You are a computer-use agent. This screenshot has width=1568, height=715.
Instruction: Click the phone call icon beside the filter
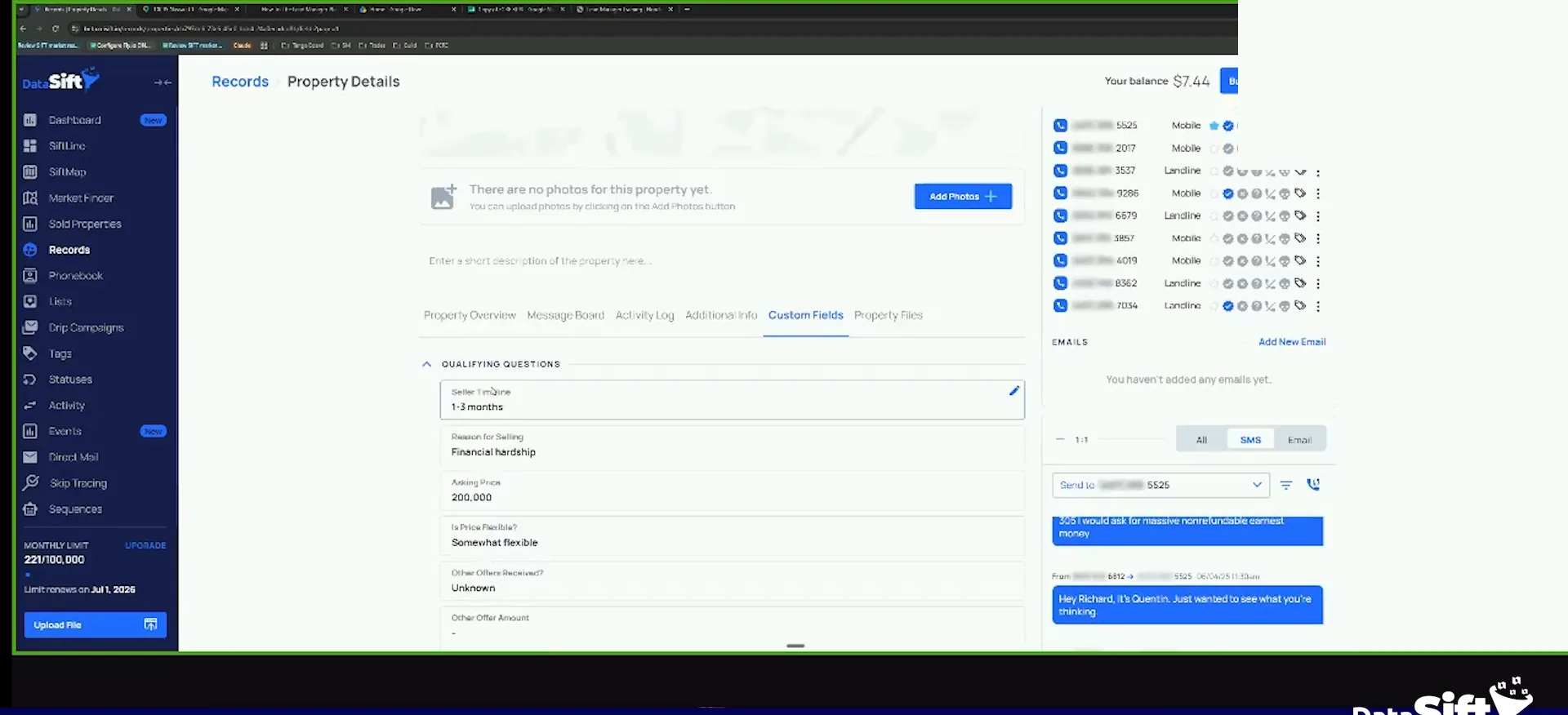click(1313, 484)
